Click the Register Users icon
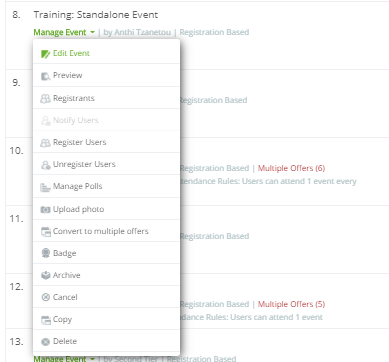The image size is (389, 362). (x=45, y=143)
